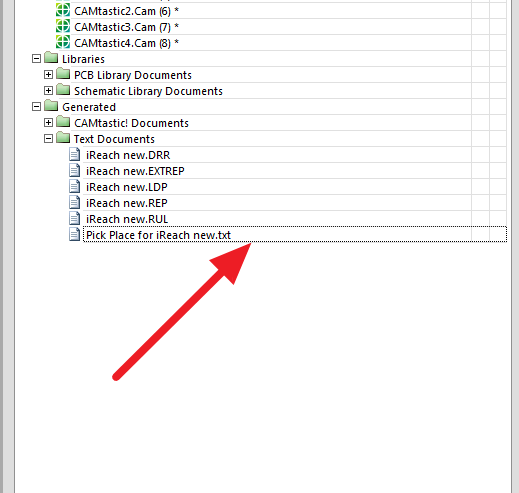Click the CAMtastic4.Cam file icon
The height and width of the screenshot is (493, 519).
coord(63,42)
